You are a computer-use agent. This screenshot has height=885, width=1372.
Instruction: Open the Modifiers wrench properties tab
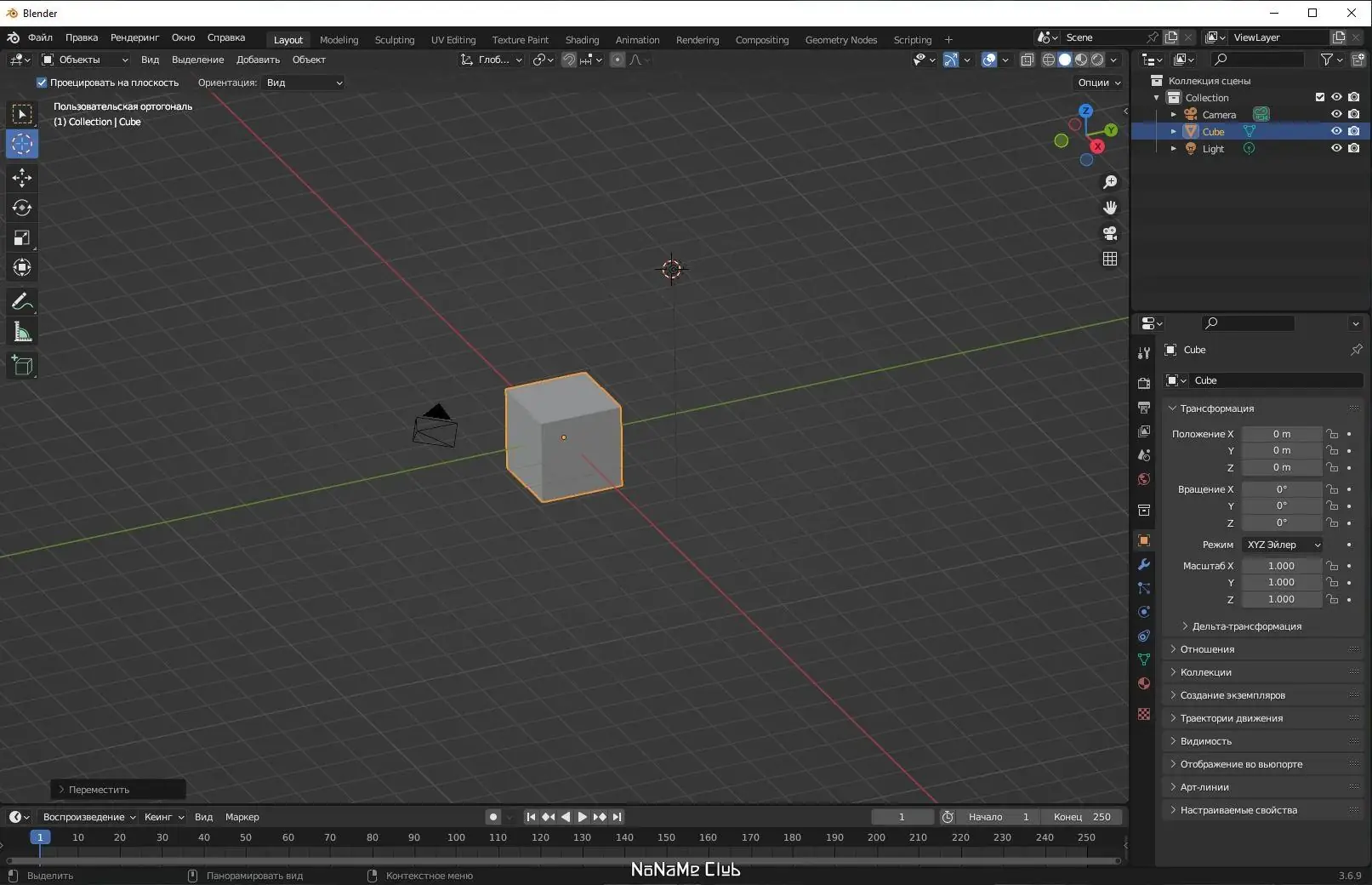(1144, 564)
